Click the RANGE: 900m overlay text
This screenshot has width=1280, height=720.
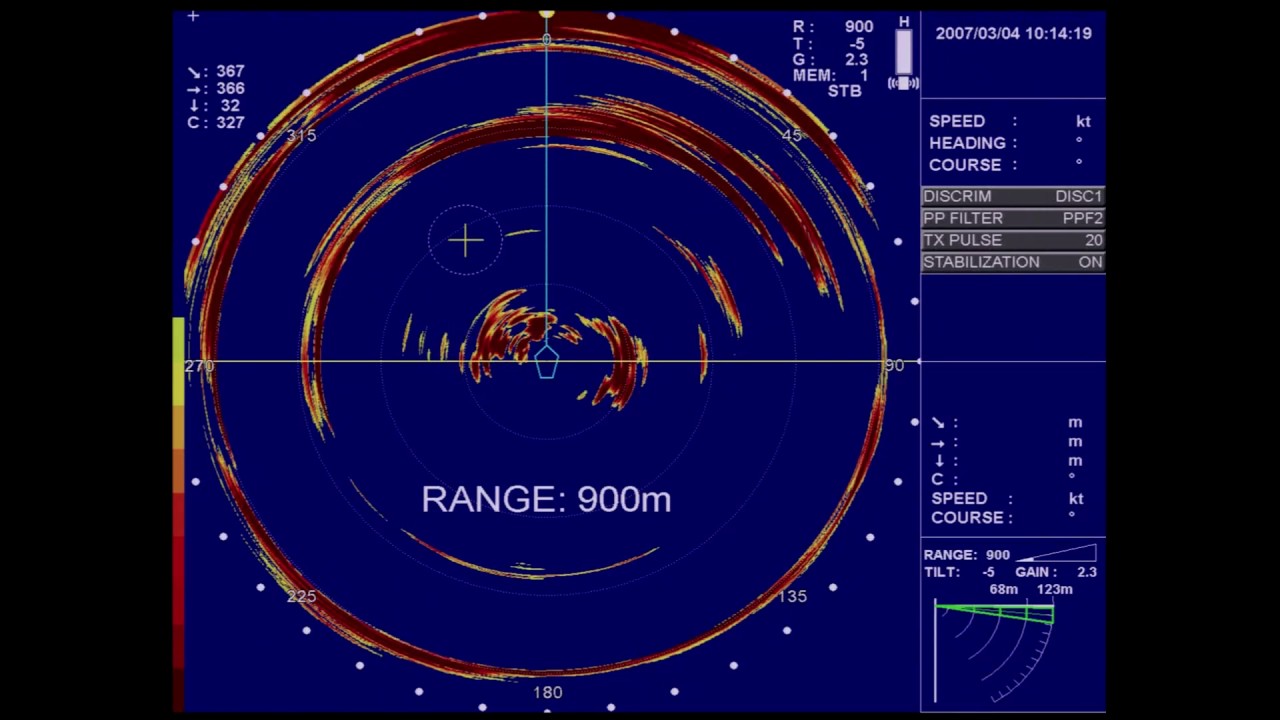point(546,499)
